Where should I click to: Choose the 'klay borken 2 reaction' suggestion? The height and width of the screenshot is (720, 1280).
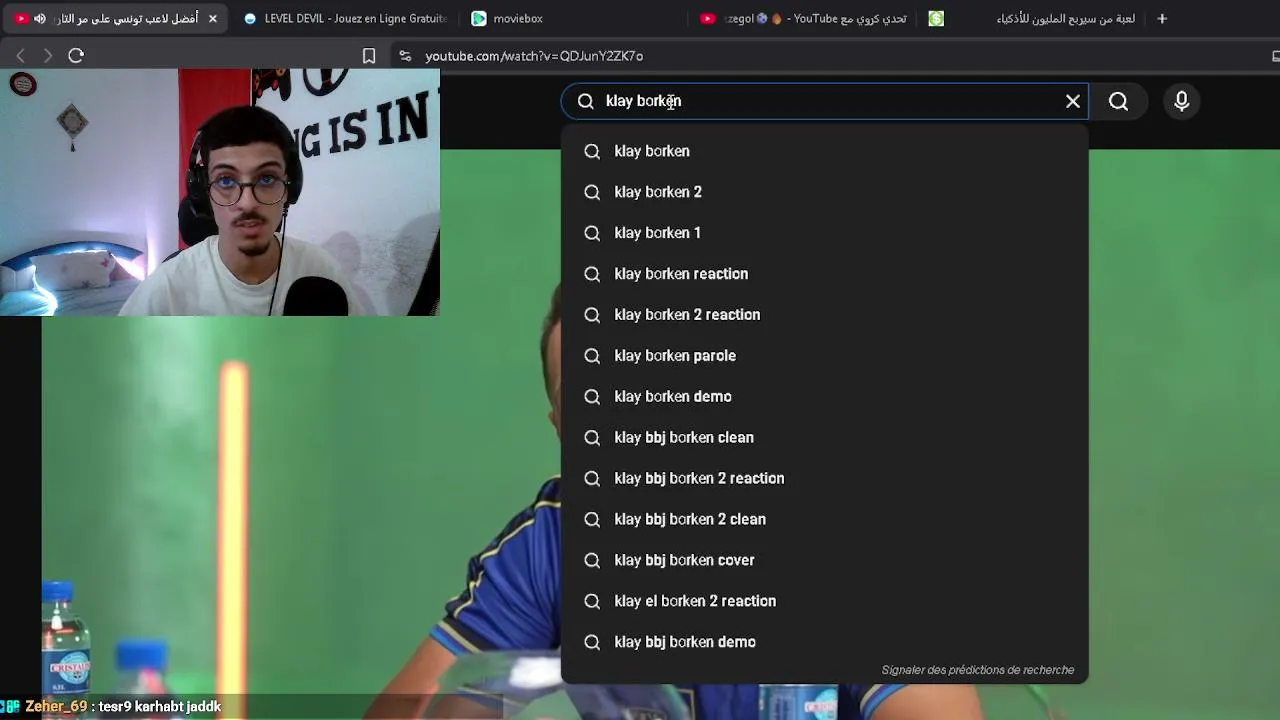pyautogui.click(x=825, y=315)
